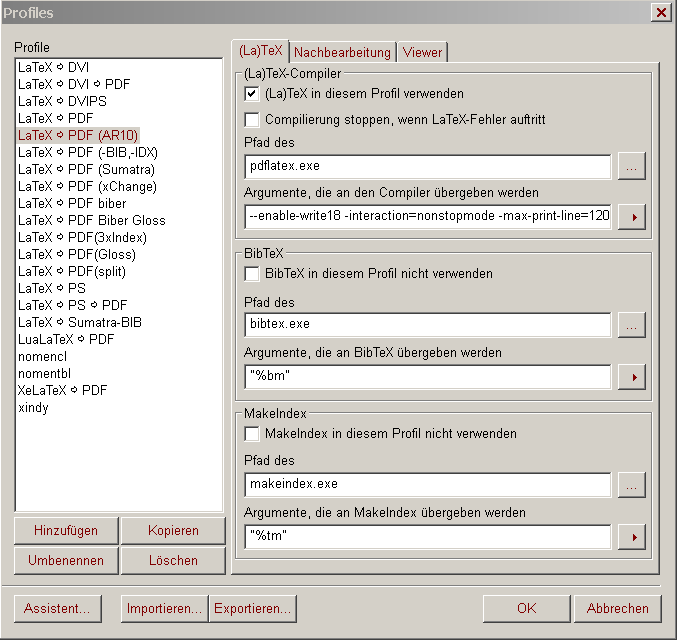Open MakeIndex arguments placeholder arrow menu

tap(632, 537)
